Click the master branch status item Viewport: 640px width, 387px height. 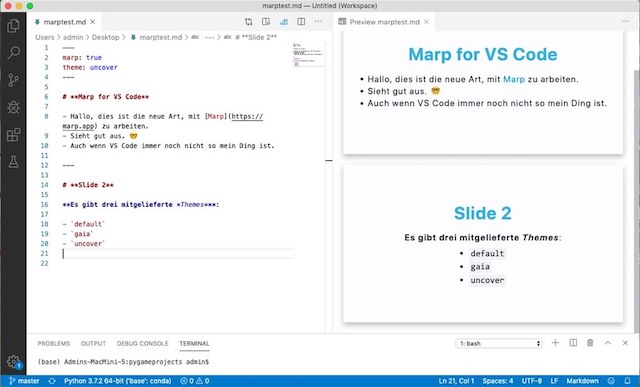(x=24, y=381)
